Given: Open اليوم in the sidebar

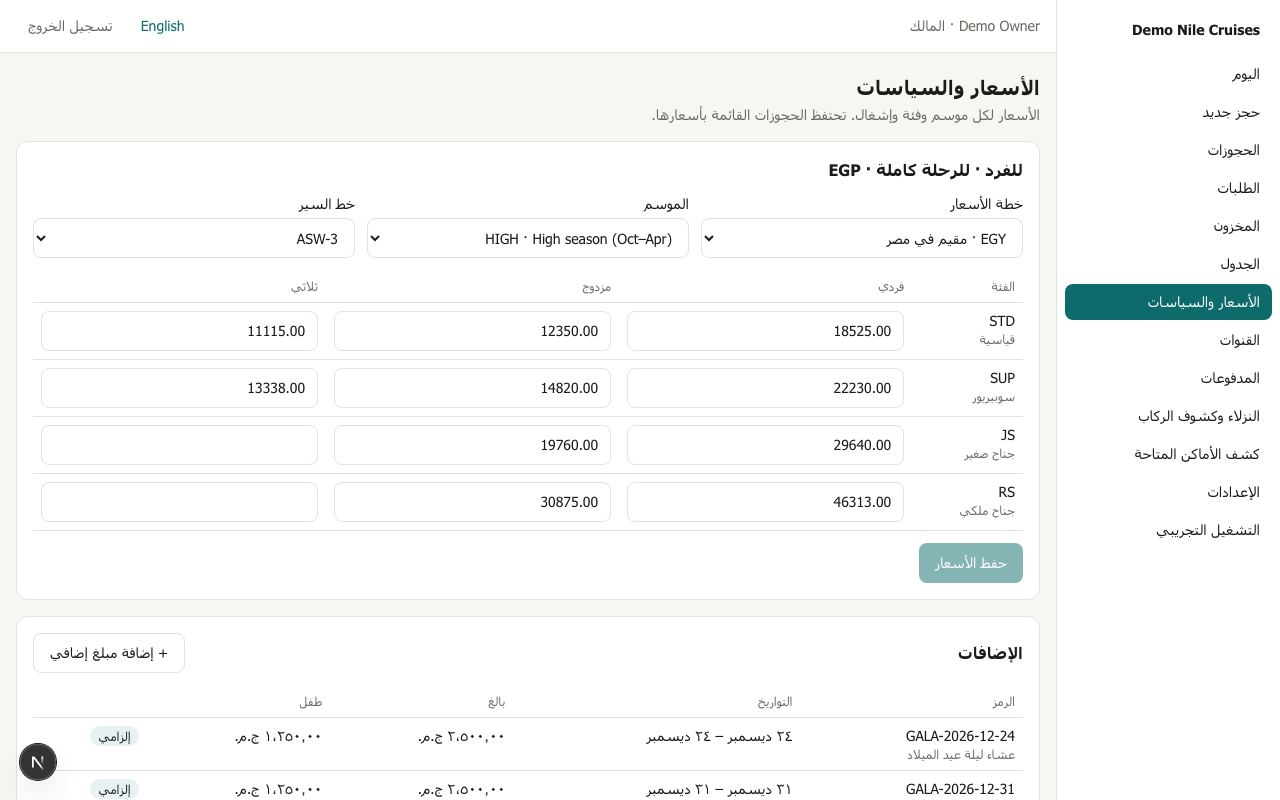Looking at the screenshot, I should pos(1168,74).
